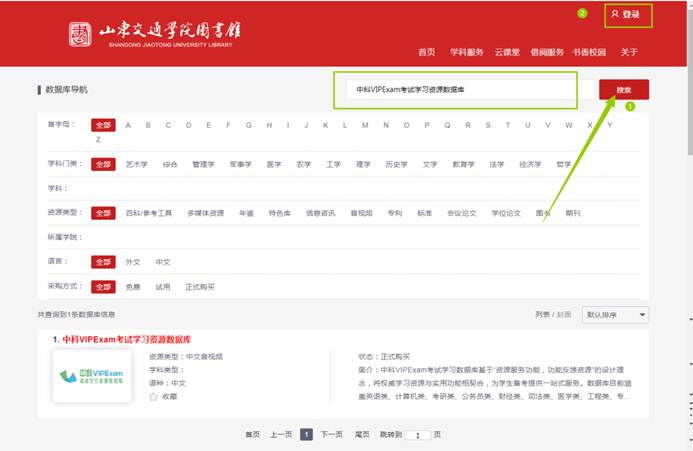
Task: Click the VIPExam database logo thumbnail
Action: 92,376
